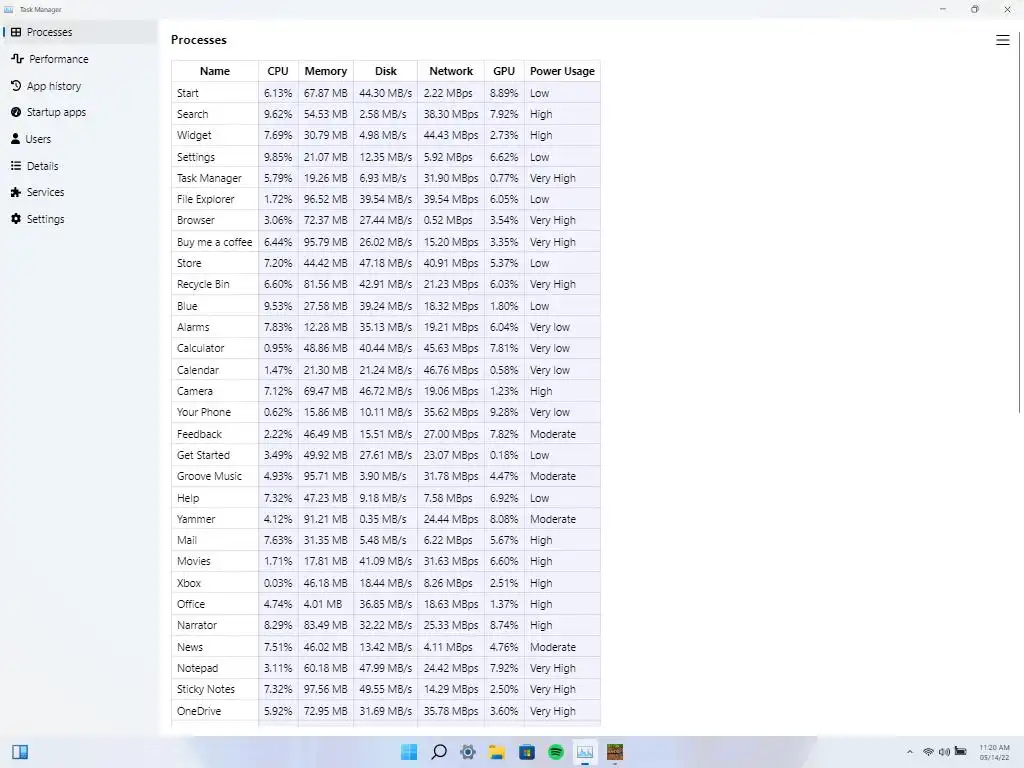
Task: Select the OneDrive process name
Action: click(199, 711)
